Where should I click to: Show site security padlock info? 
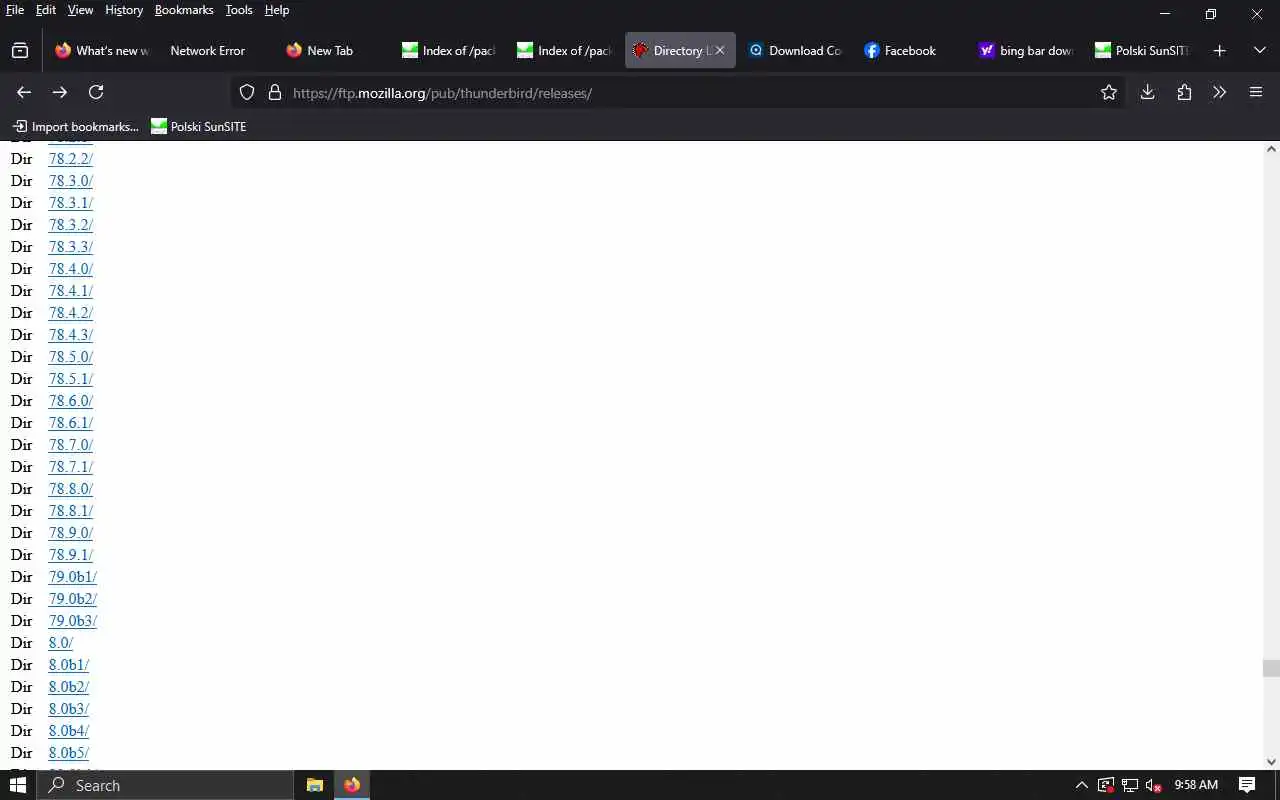(x=275, y=92)
